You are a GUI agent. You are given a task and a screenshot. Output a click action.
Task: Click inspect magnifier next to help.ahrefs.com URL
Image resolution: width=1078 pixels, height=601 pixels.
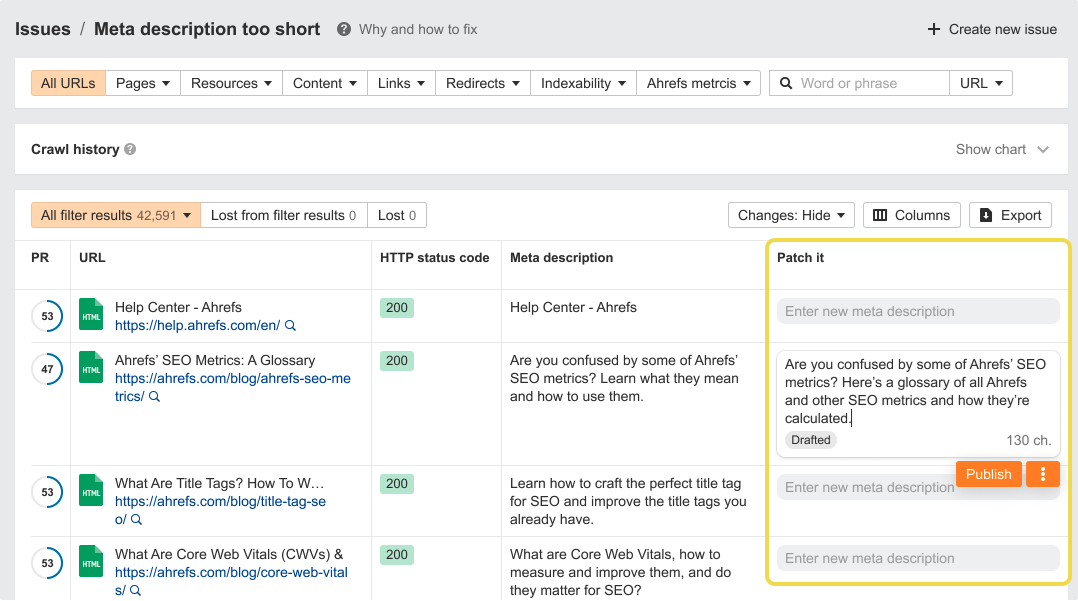(x=290, y=325)
